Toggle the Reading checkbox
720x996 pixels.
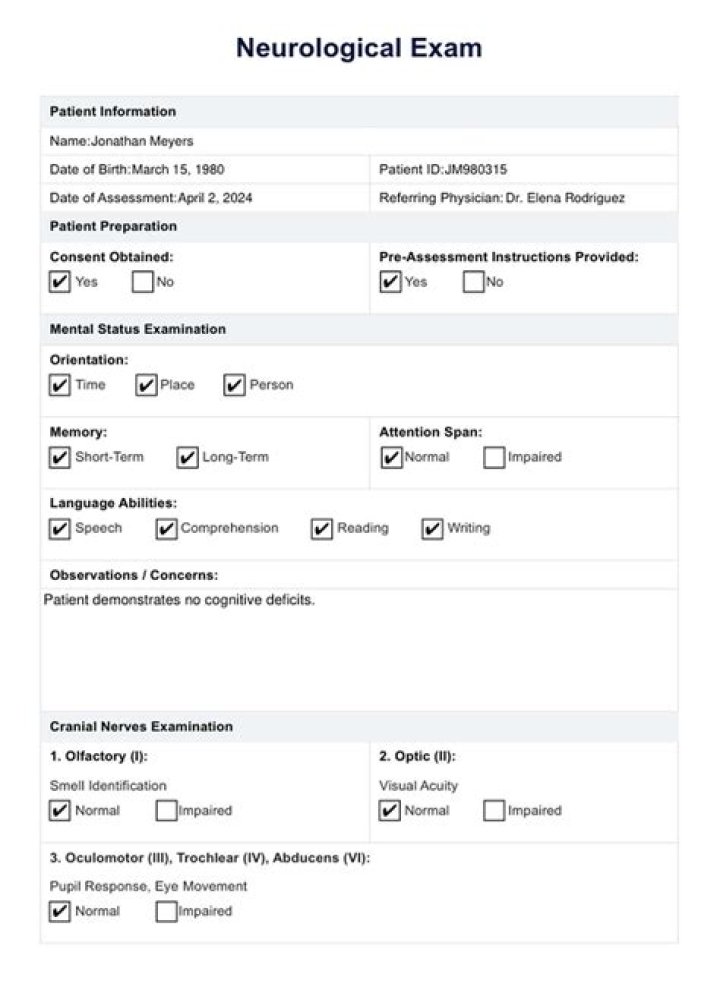tap(322, 529)
